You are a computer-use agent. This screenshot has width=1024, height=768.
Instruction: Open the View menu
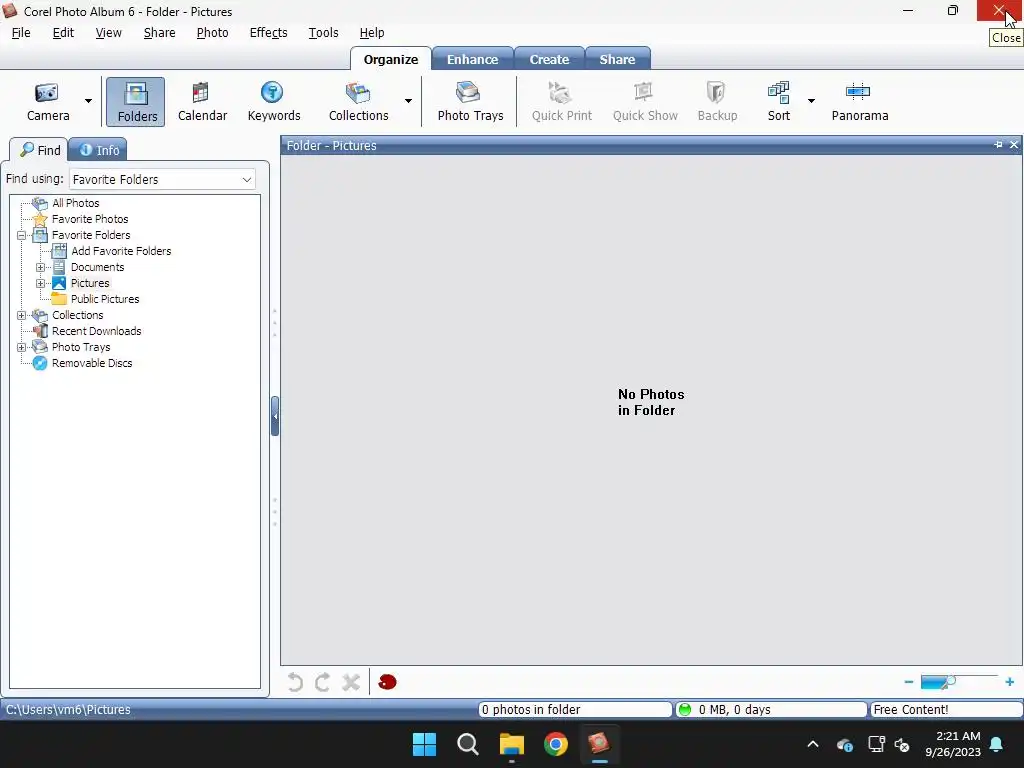[108, 33]
